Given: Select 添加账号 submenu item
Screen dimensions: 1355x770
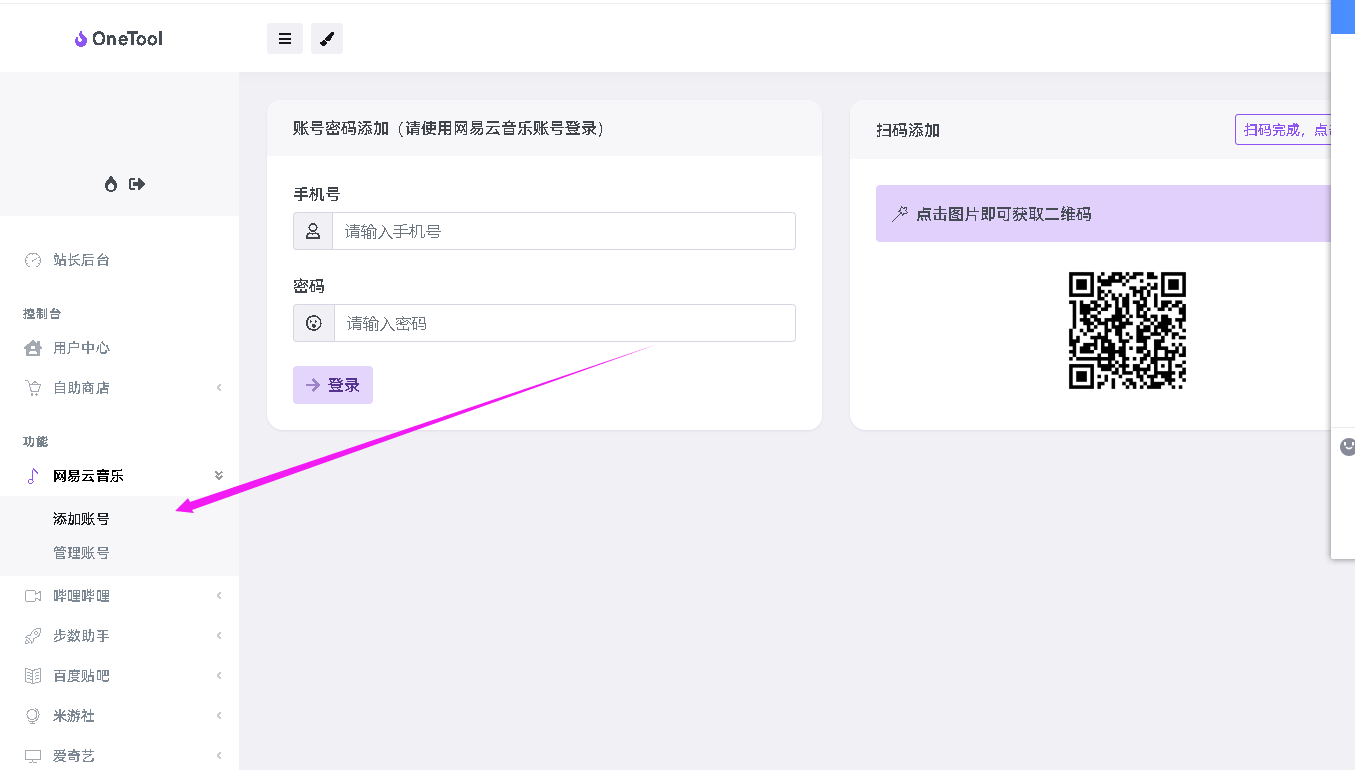Looking at the screenshot, I should [x=81, y=519].
